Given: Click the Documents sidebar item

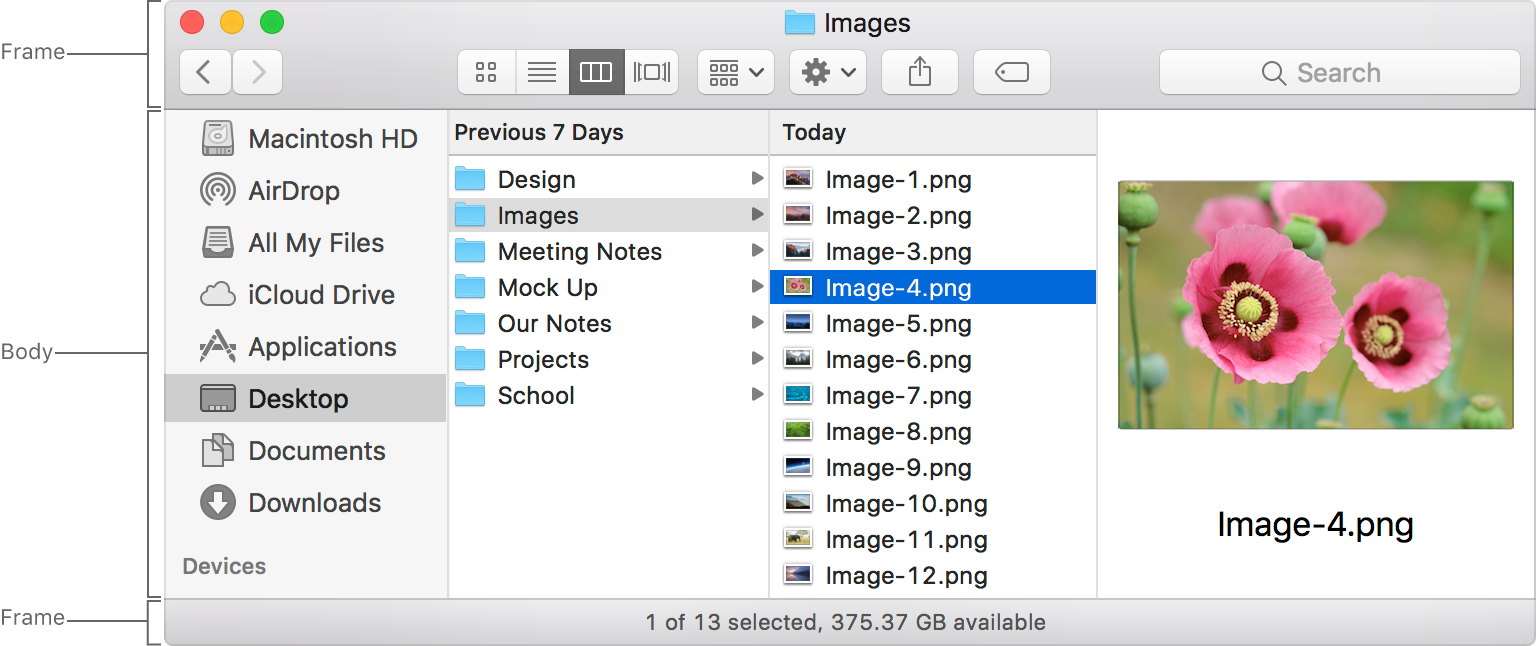Looking at the screenshot, I should (x=316, y=451).
